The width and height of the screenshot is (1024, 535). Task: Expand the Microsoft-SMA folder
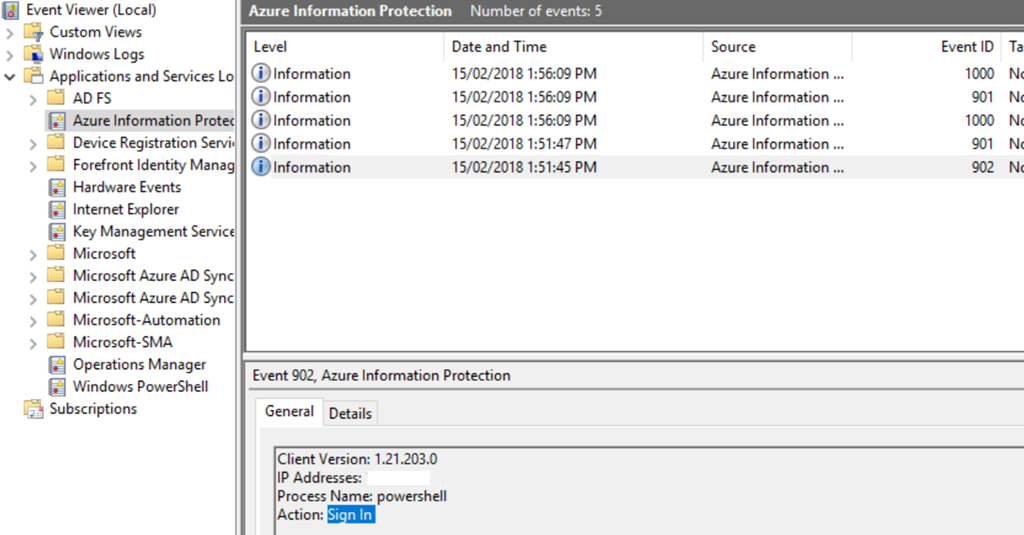33,342
